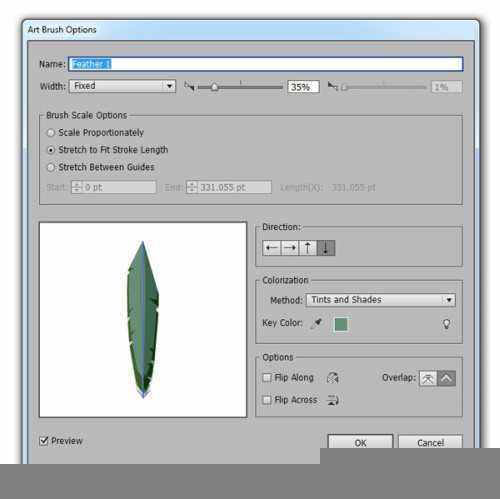Viewport: 500px width, 499px height.
Task: Click the 35% width percentage field
Action: tap(304, 87)
